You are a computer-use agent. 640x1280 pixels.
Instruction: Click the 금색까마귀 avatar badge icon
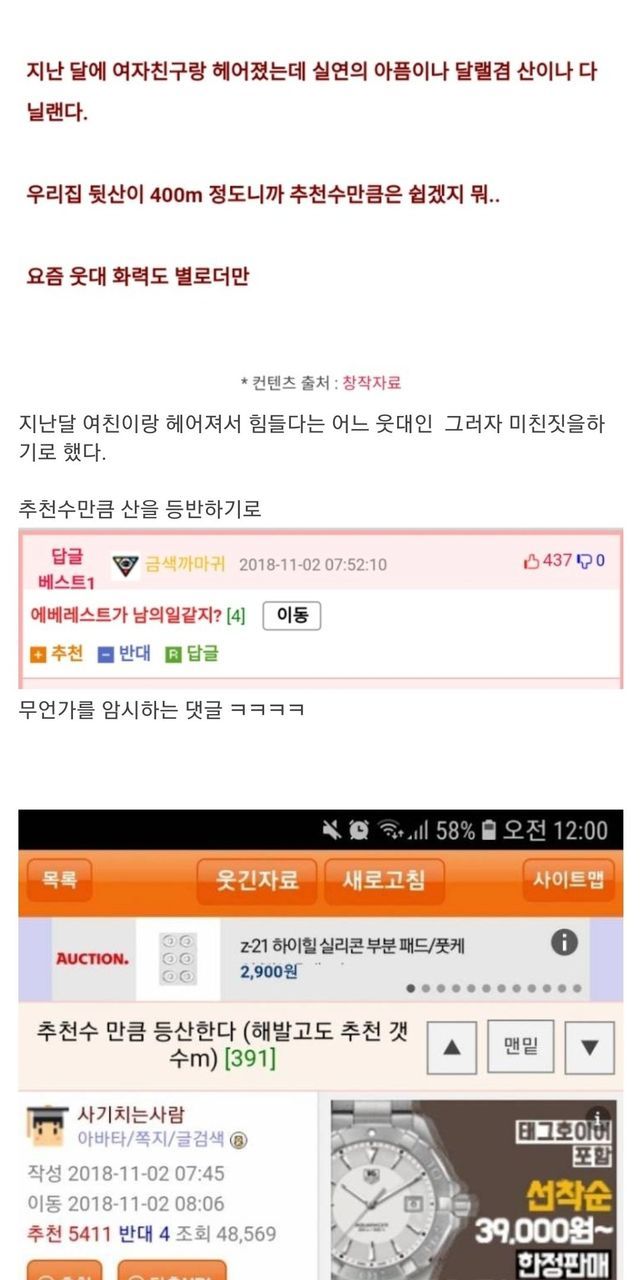(126, 565)
